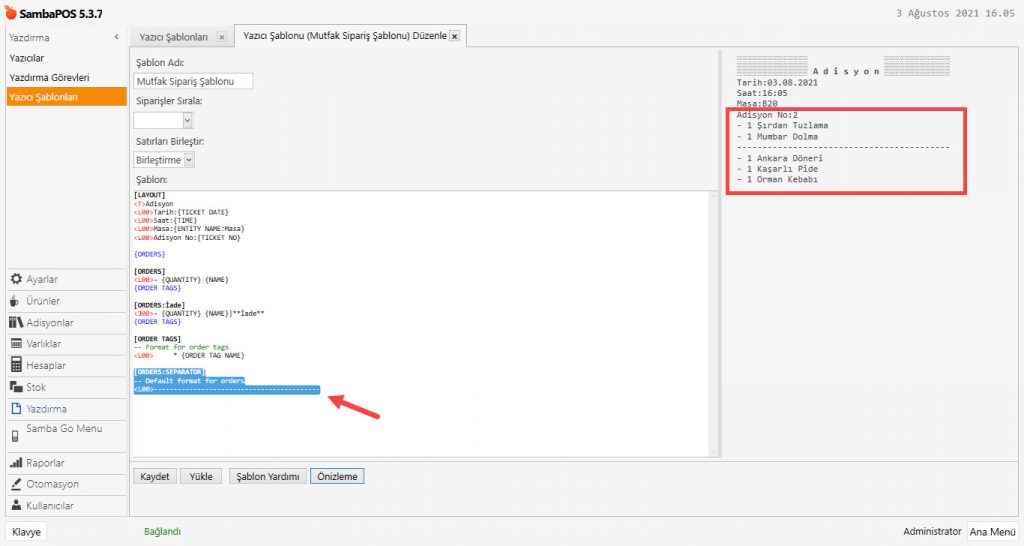Open Adisyonlar books icon
This screenshot has height=546, width=1024.
[16, 323]
